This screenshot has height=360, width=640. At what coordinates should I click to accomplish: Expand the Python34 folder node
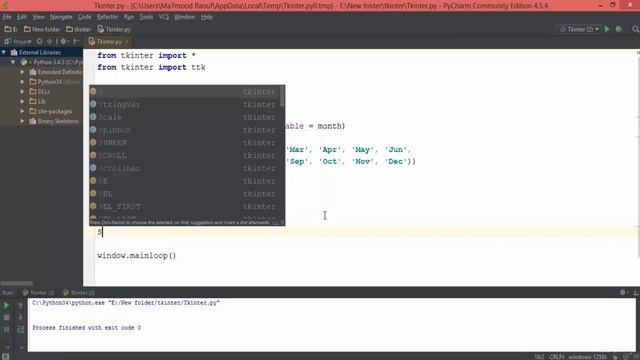(x=22, y=82)
